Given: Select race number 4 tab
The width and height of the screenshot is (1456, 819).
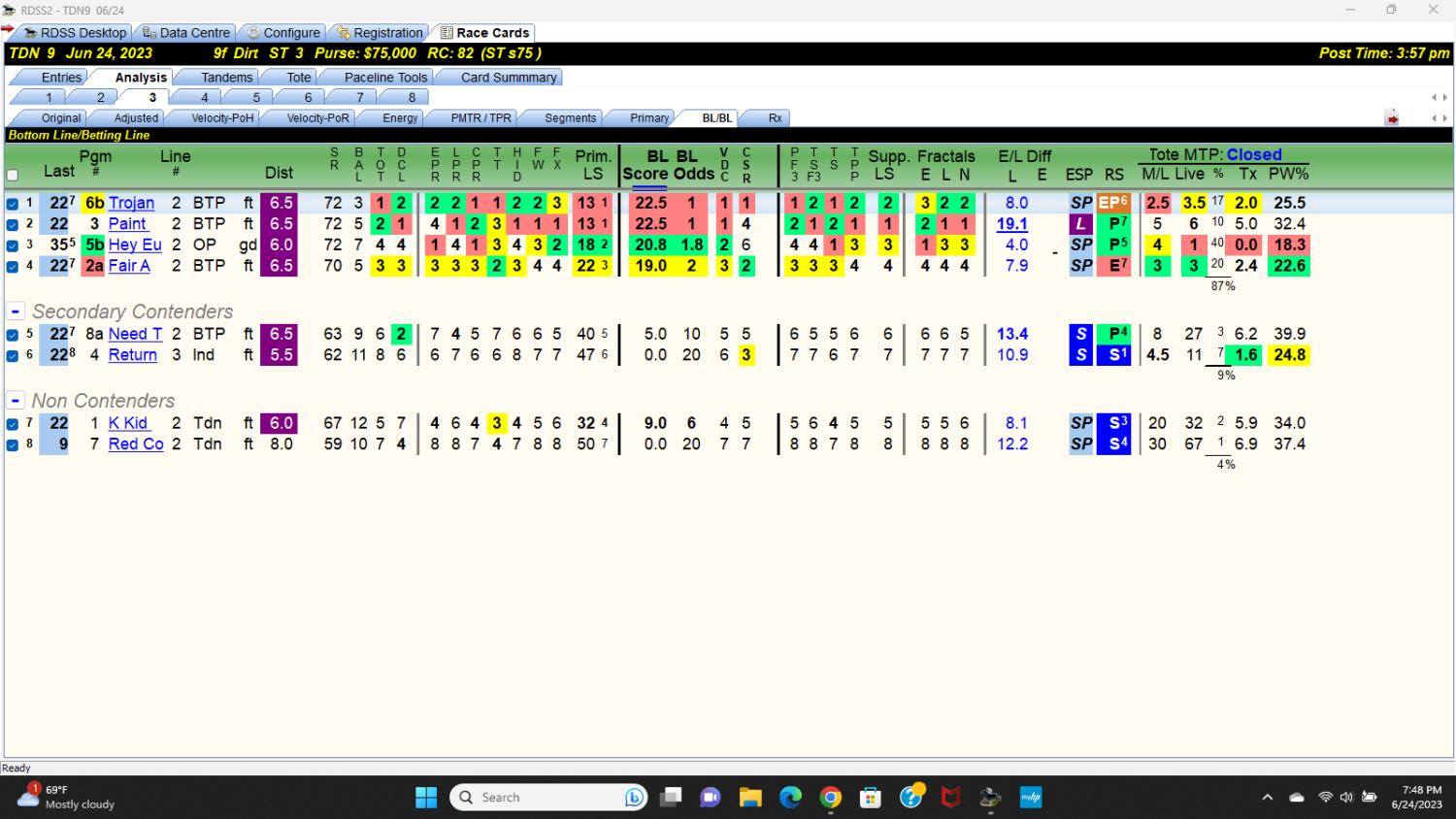Looking at the screenshot, I should (x=204, y=97).
